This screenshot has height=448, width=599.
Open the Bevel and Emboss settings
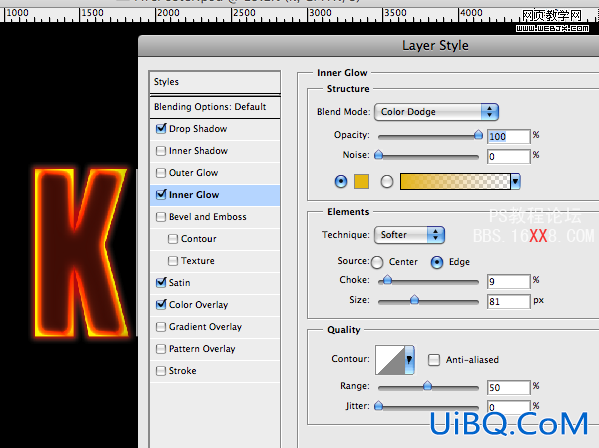click(x=207, y=217)
